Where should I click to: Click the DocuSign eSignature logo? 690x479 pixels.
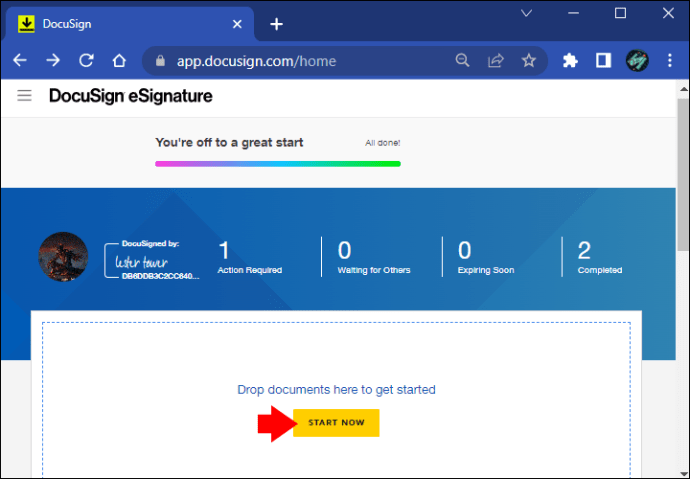[131, 96]
